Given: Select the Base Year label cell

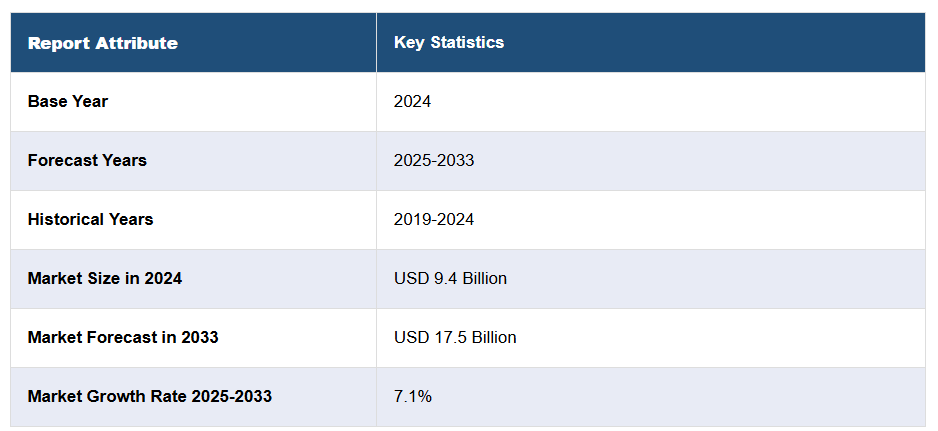Looking at the screenshot, I should coord(68,101).
